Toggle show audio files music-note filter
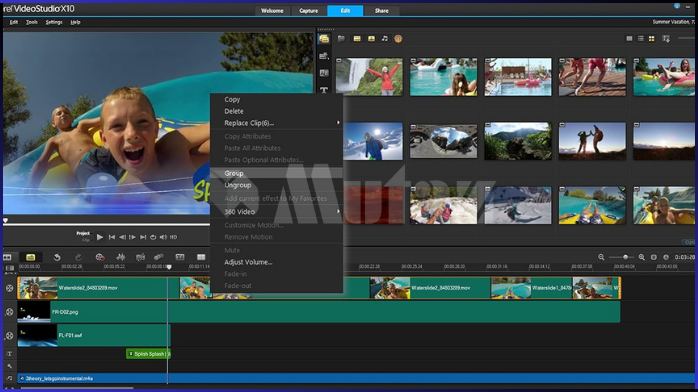Screen dimensions: 698x392 click(385, 39)
